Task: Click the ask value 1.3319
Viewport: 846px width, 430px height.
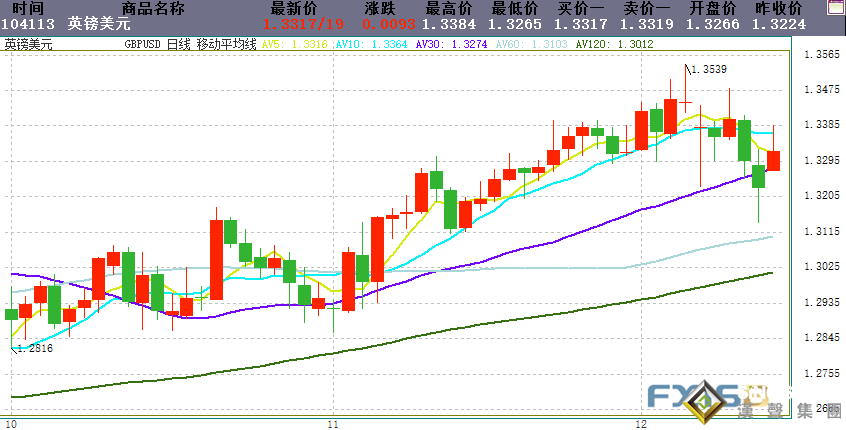Action: [646, 24]
